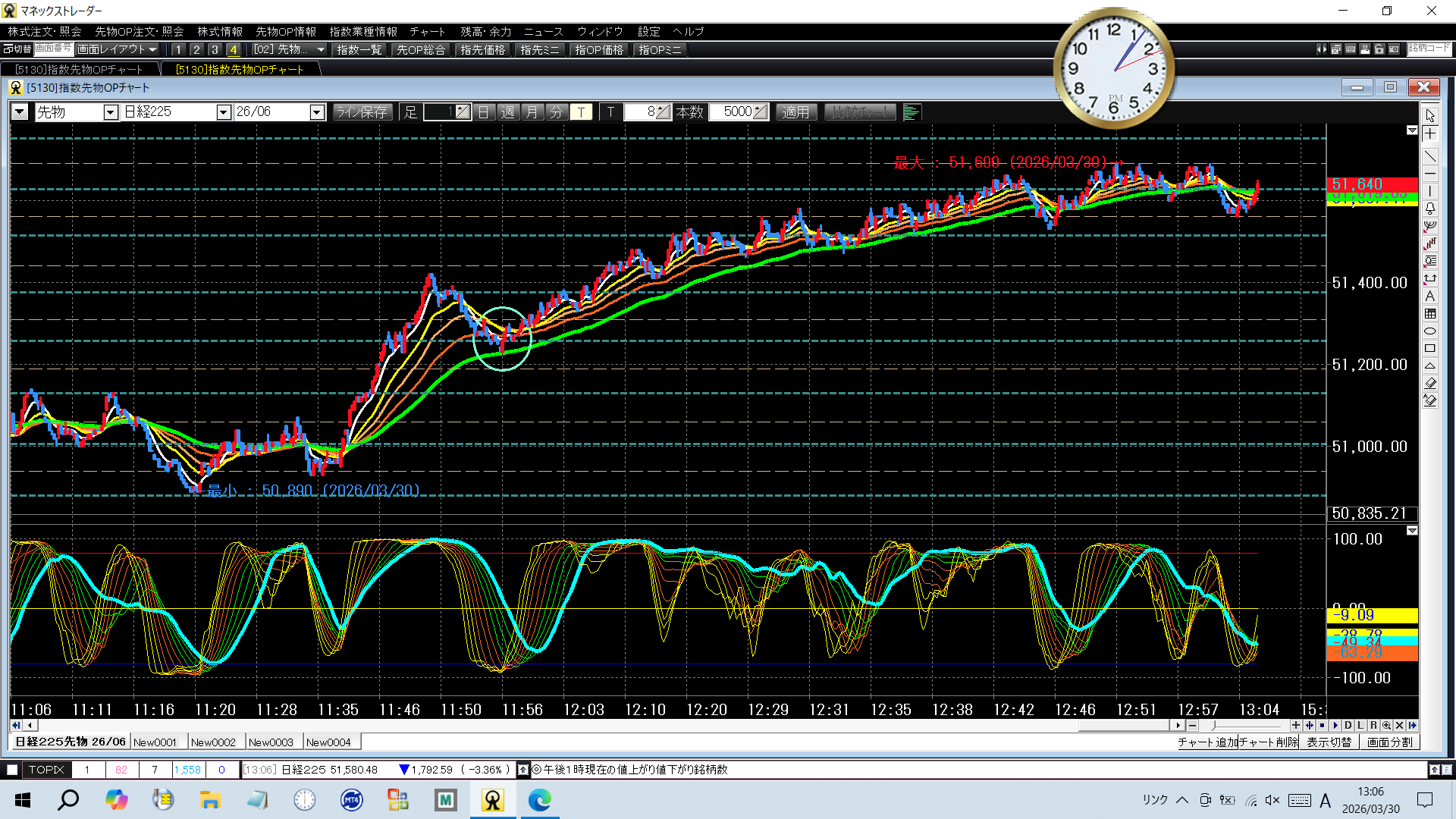The image size is (1456, 819).
Task: Open the 先物 product type dropdown
Action: tap(111, 112)
